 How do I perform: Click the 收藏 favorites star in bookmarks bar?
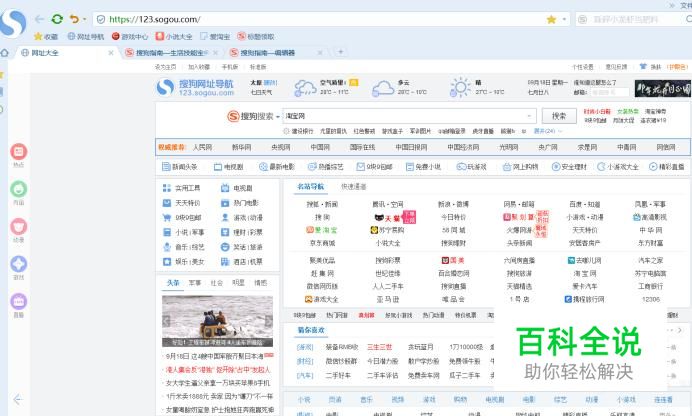click(x=45, y=36)
